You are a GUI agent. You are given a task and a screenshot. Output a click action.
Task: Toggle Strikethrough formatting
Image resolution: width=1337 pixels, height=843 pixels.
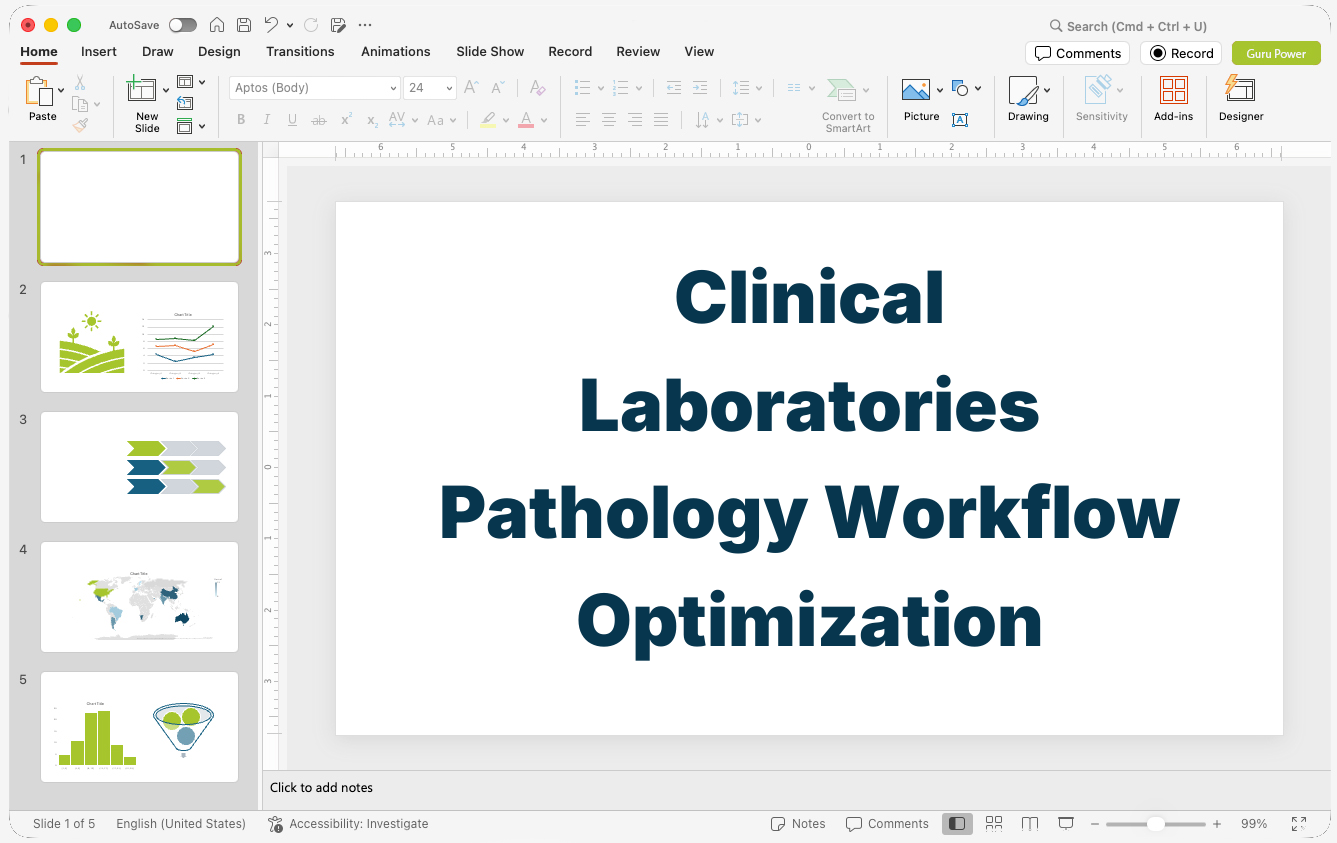319,120
